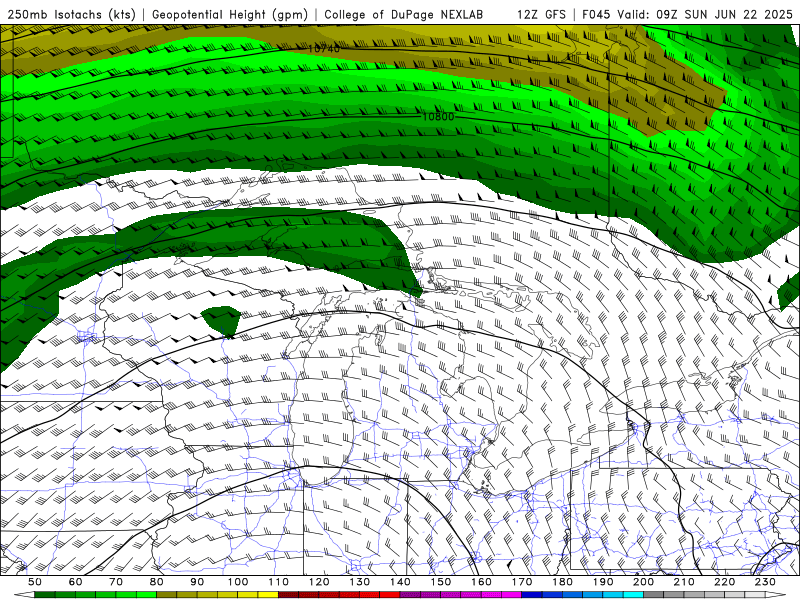800x600 pixels.
Task: Pick the dark blue swatch starting at 170
Action: point(532,595)
